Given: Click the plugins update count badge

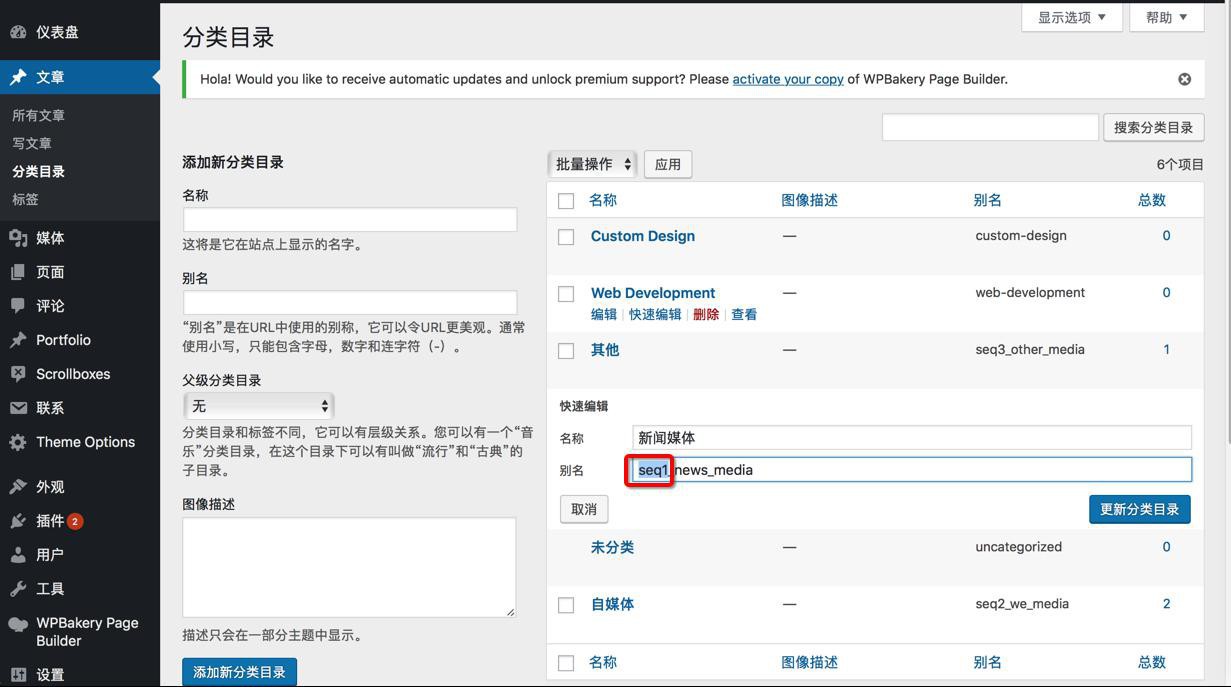Looking at the screenshot, I should pyautogui.click(x=75, y=521).
